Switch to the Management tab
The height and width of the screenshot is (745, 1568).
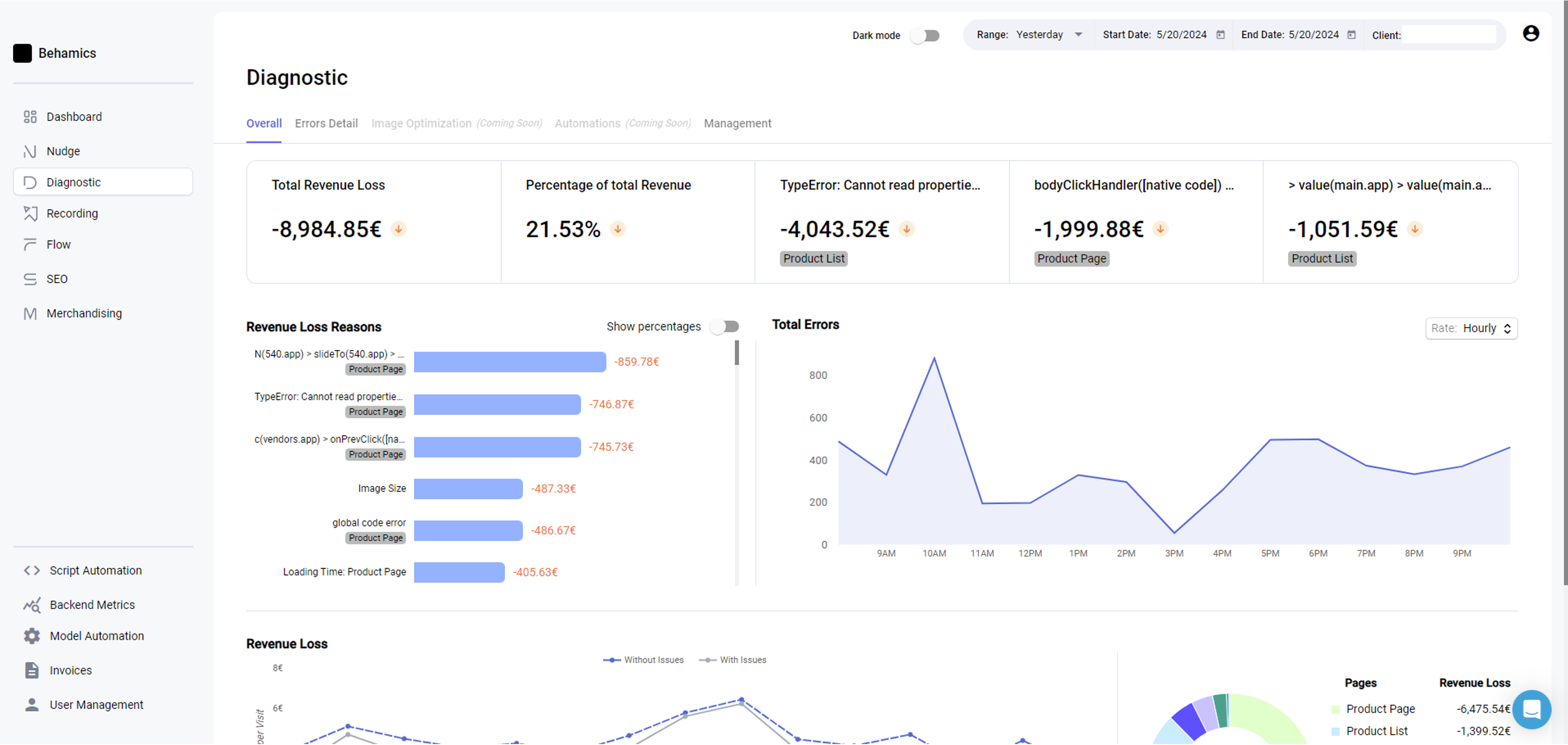(x=737, y=123)
